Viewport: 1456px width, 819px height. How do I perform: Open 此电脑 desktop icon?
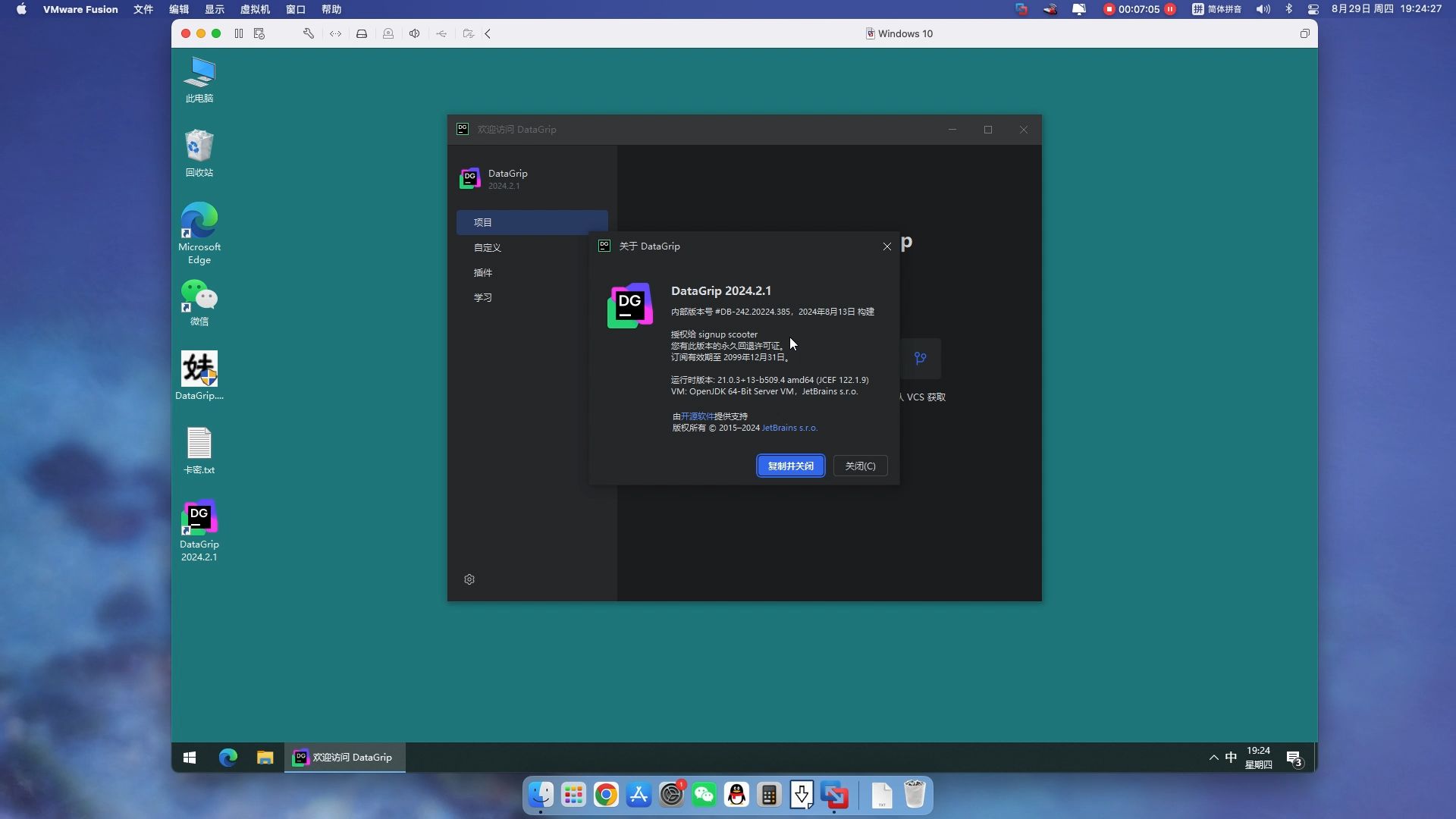point(199,80)
